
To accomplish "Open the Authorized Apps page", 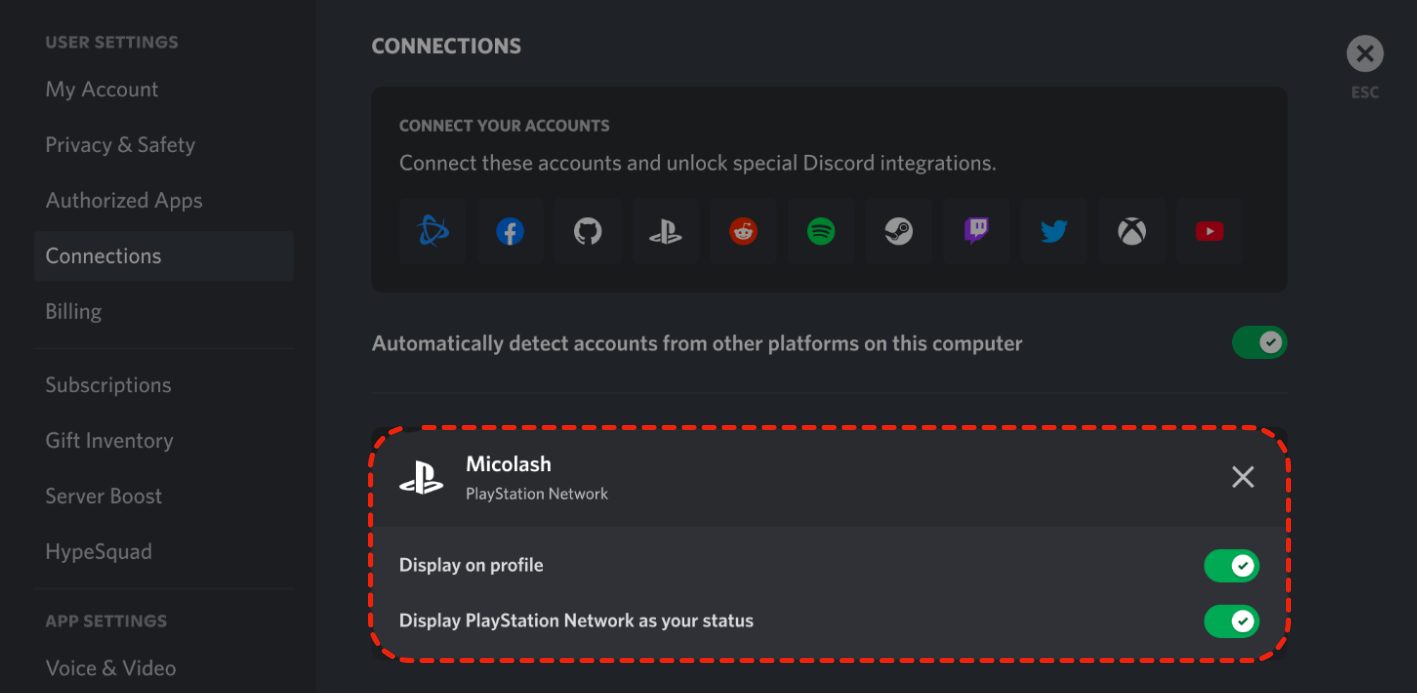I will click(124, 201).
